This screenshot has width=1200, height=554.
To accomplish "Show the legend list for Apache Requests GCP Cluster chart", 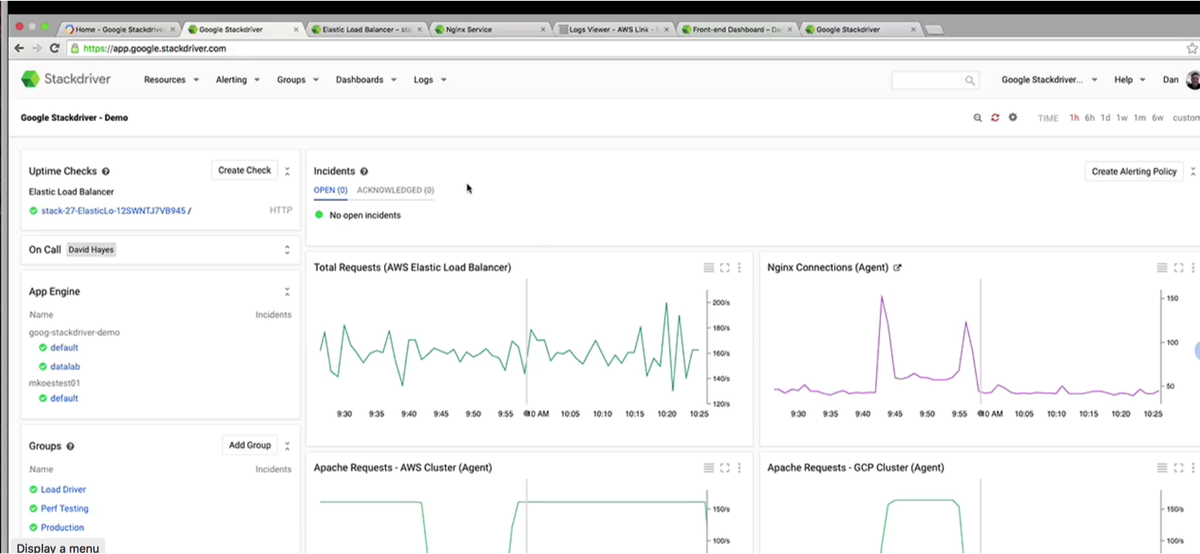I will pyautogui.click(x=1162, y=467).
